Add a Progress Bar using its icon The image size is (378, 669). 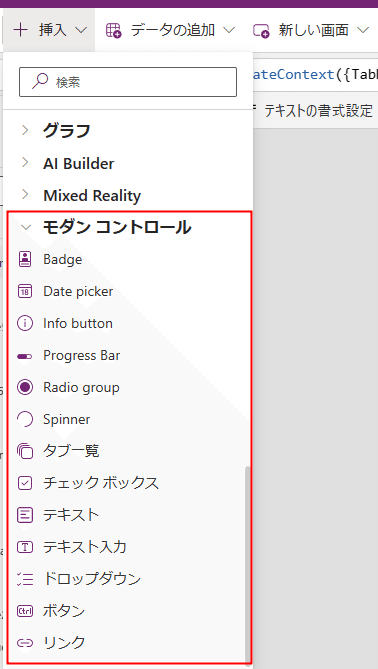(25, 356)
